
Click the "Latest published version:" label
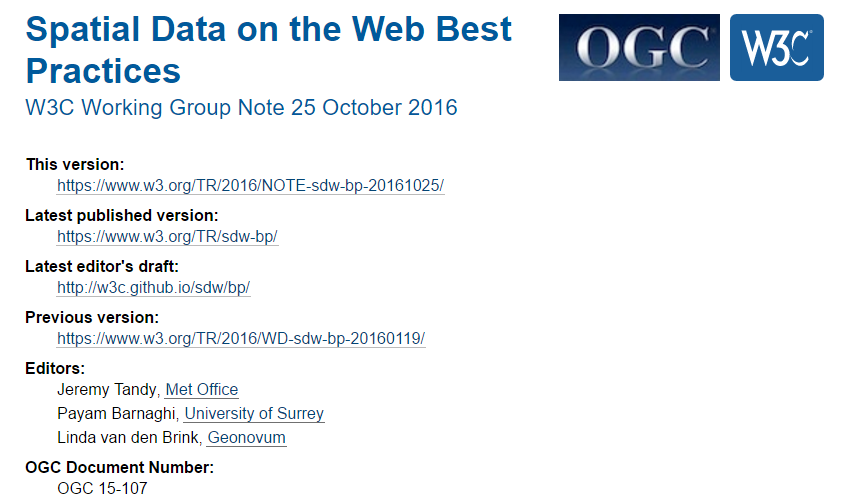[121, 215]
